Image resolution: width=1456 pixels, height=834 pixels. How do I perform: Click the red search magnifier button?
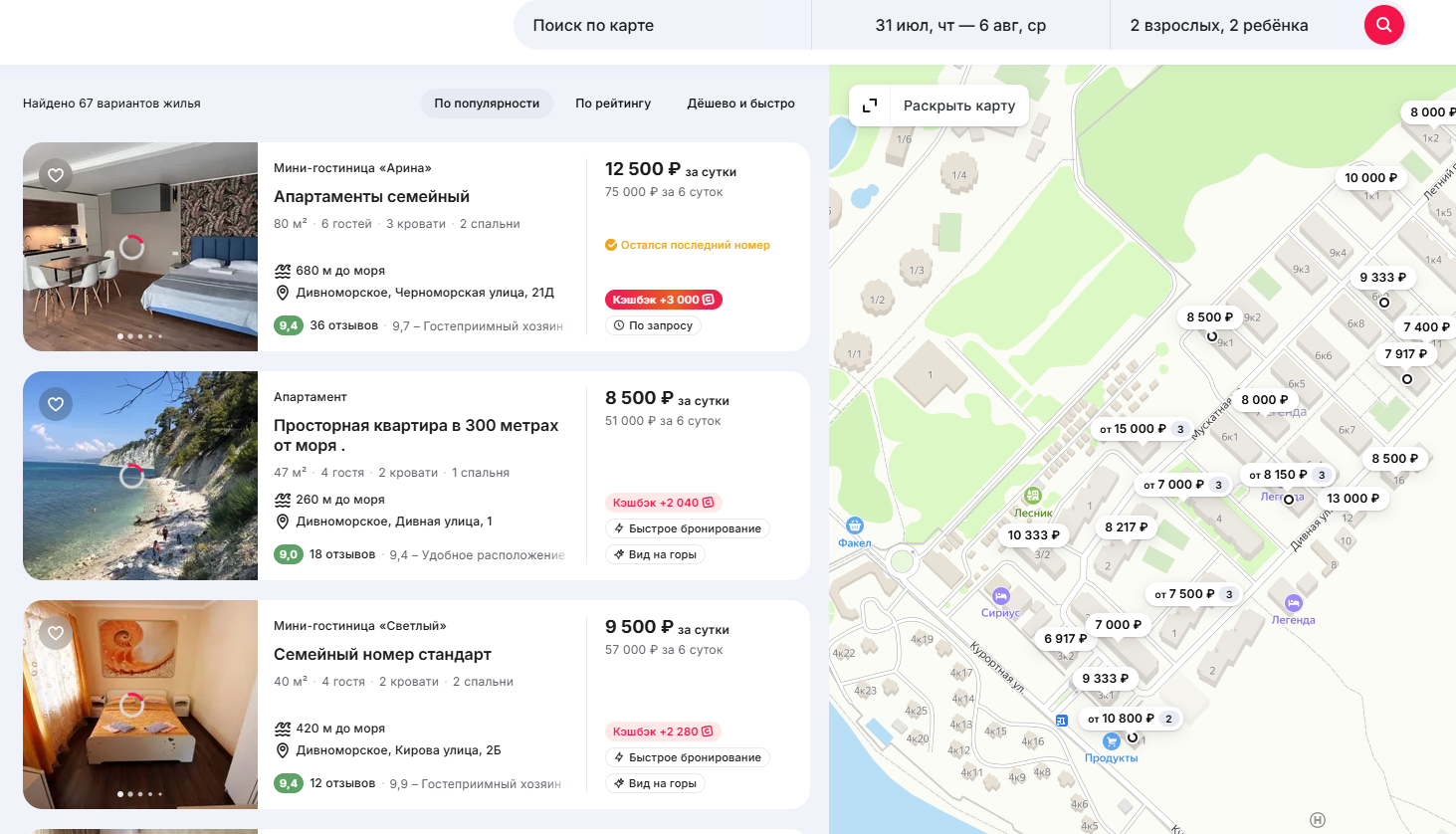tap(1383, 25)
